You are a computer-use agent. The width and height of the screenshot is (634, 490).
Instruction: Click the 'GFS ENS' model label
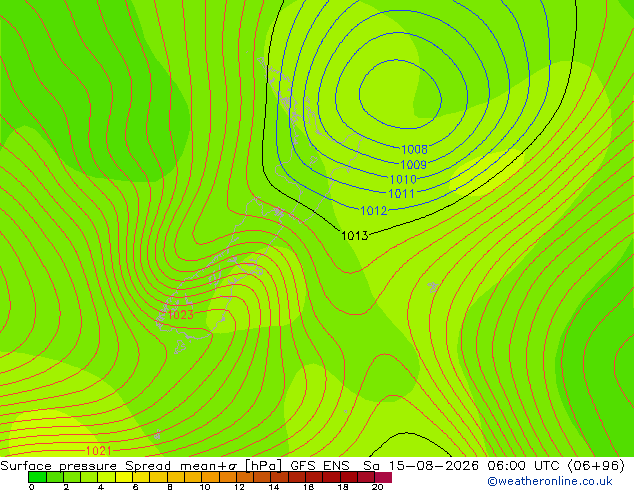point(319,466)
